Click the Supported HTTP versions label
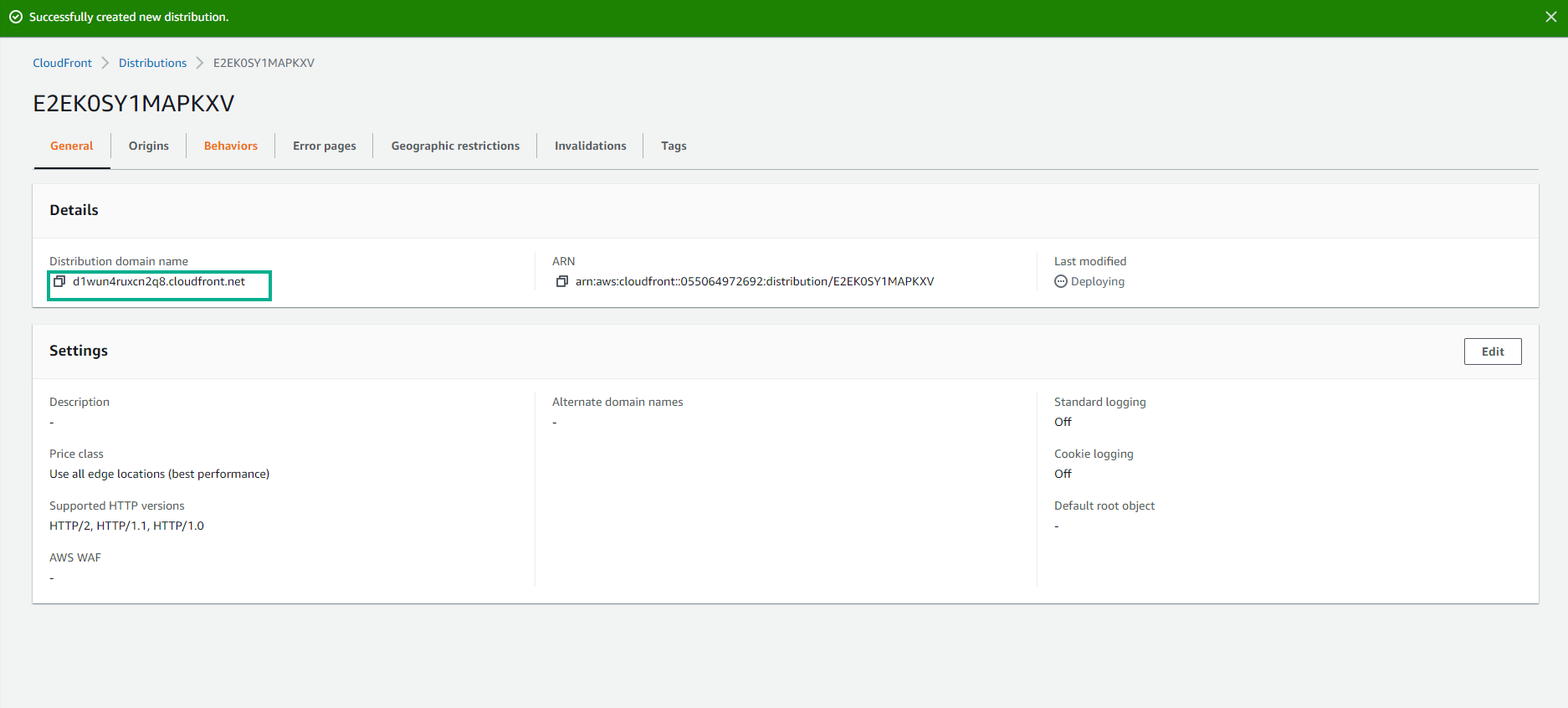The image size is (1568, 708). (x=117, y=505)
